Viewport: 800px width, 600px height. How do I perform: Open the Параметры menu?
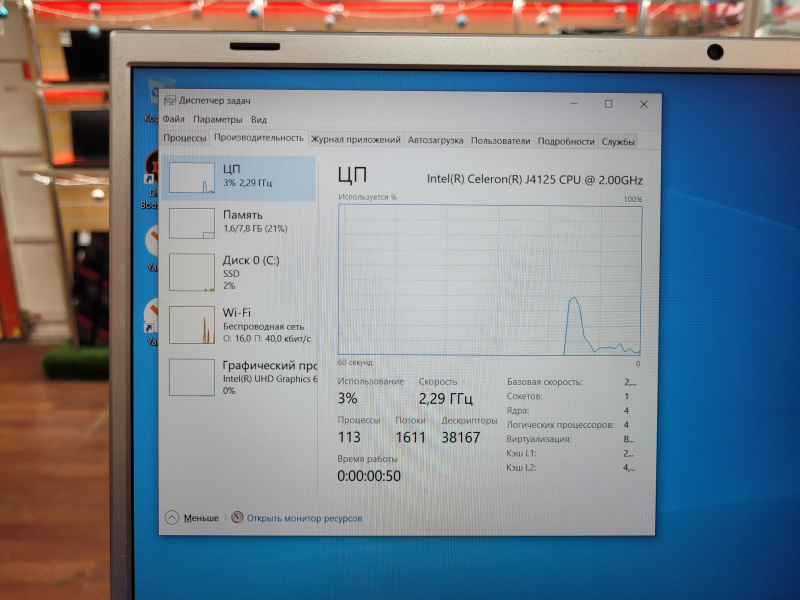click(x=218, y=120)
